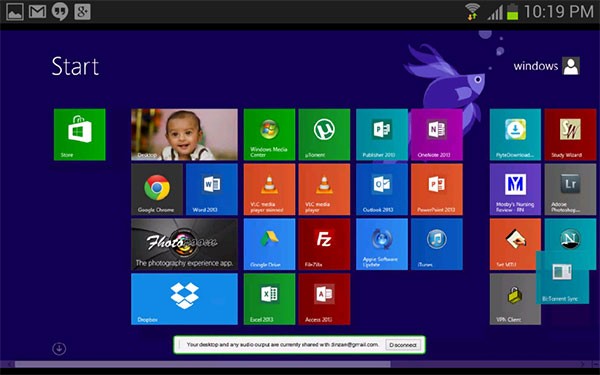Open Google Drive tile

[x=269, y=244]
